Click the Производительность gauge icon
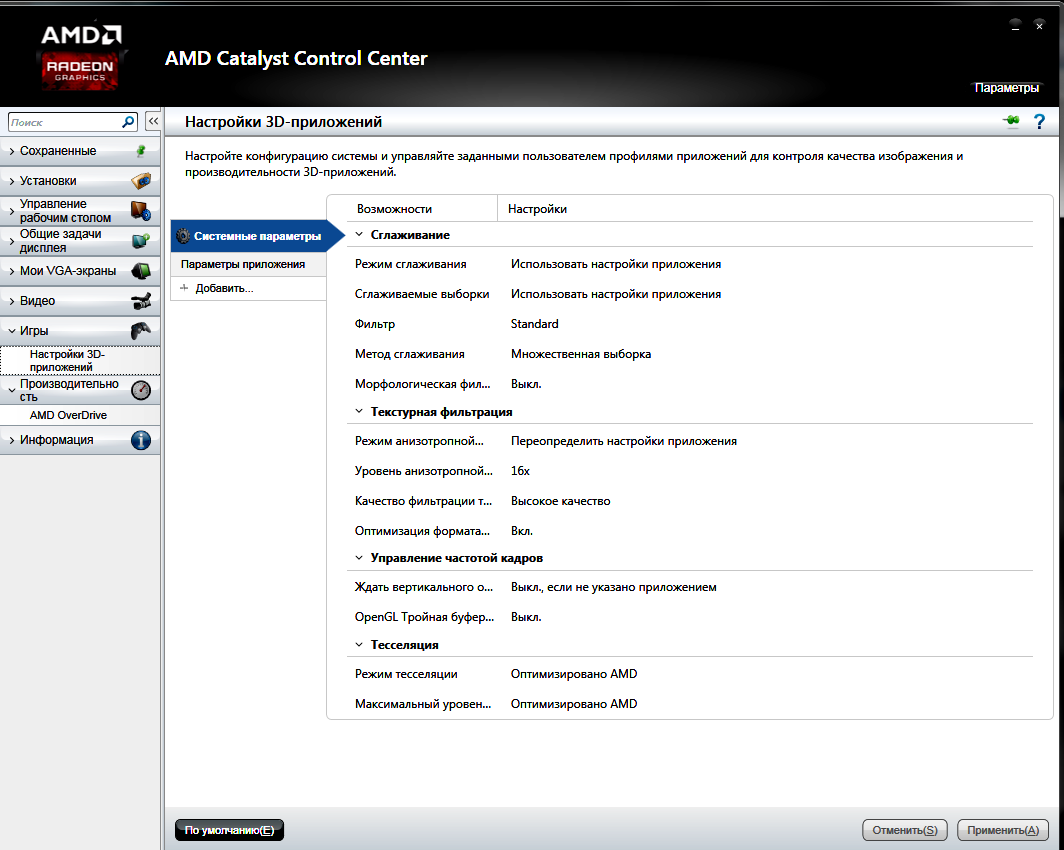The width and height of the screenshot is (1064, 850). 141,390
